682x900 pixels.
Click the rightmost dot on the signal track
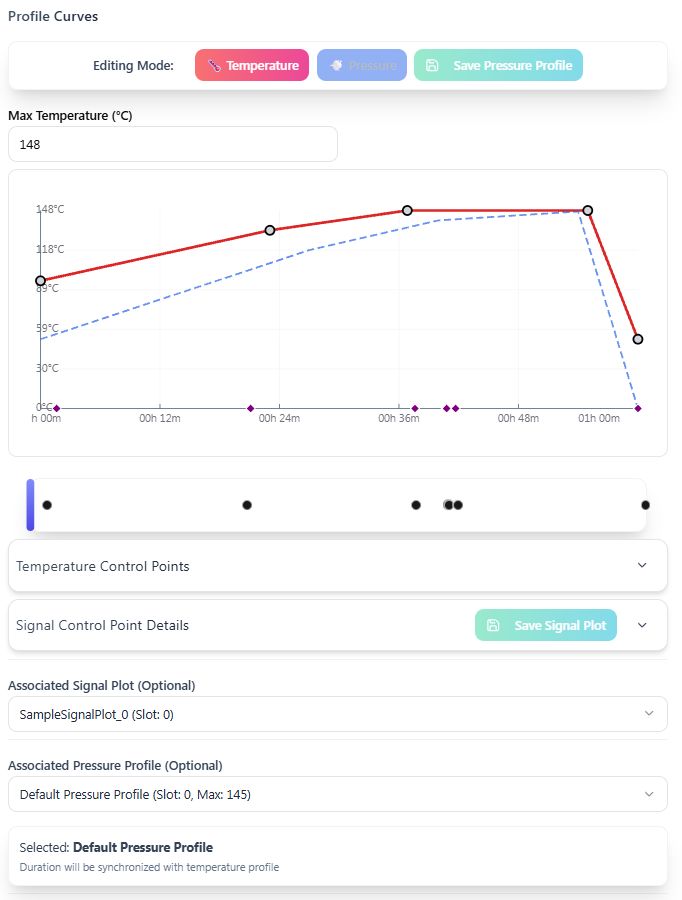tap(645, 505)
